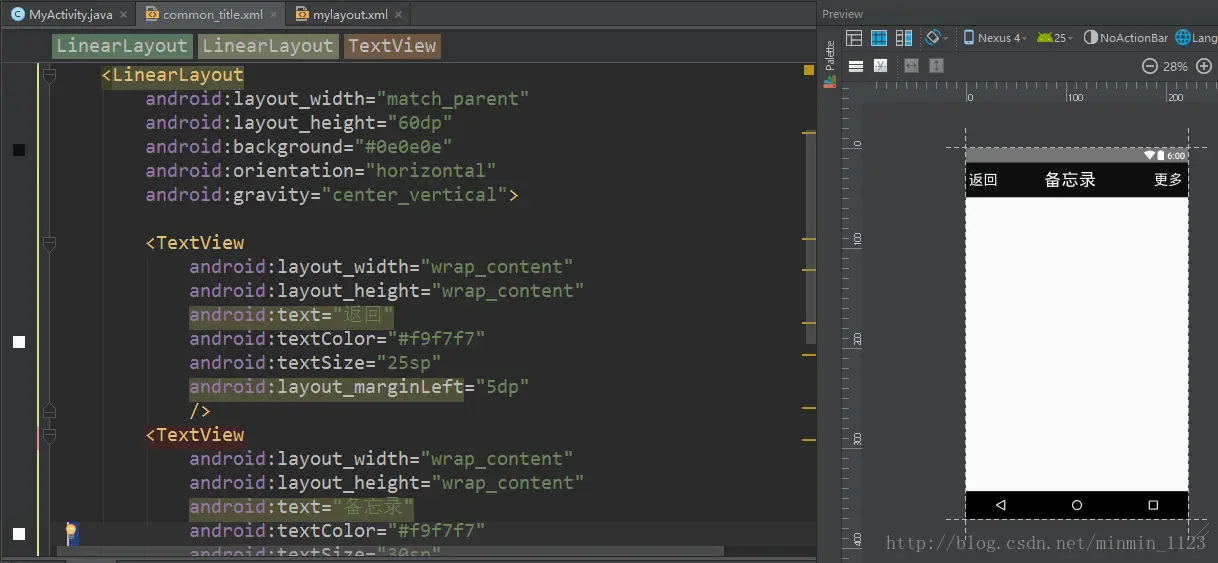The height and width of the screenshot is (563, 1218).
Task: Click the android:text="返回" line
Action: click(292, 315)
